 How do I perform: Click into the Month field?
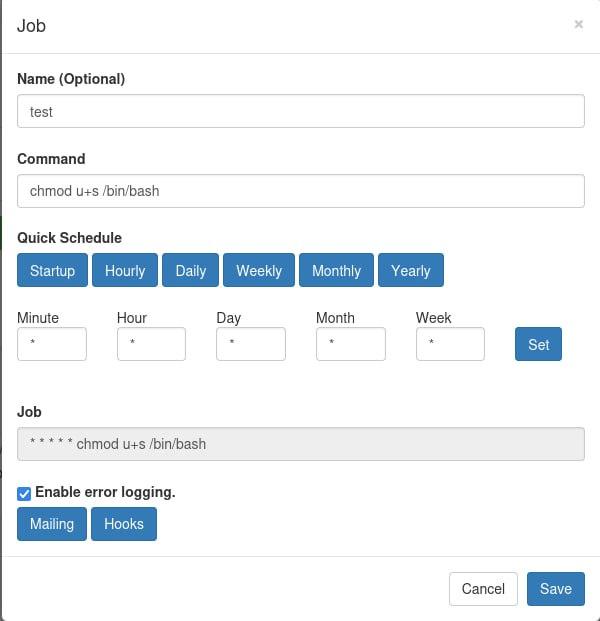click(x=350, y=344)
